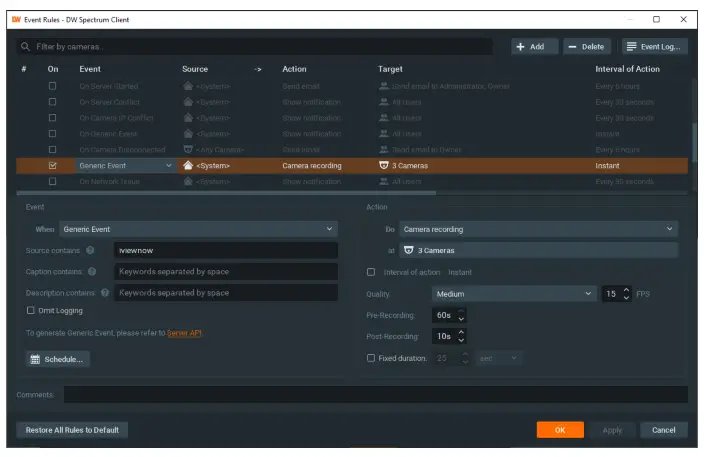Click the Caption contains keywords field
The width and height of the screenshot is (705, 457).
pos(226,271)
